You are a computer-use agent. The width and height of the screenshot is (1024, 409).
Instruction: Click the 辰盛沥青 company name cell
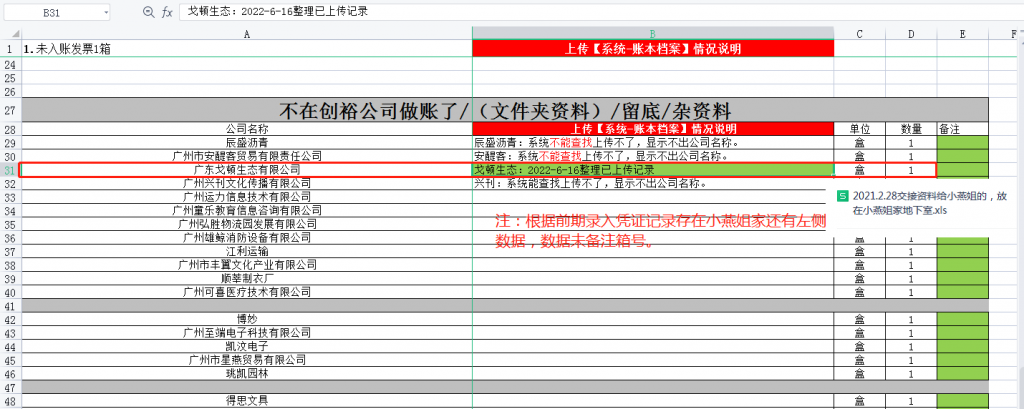click(x=246, y=143)
